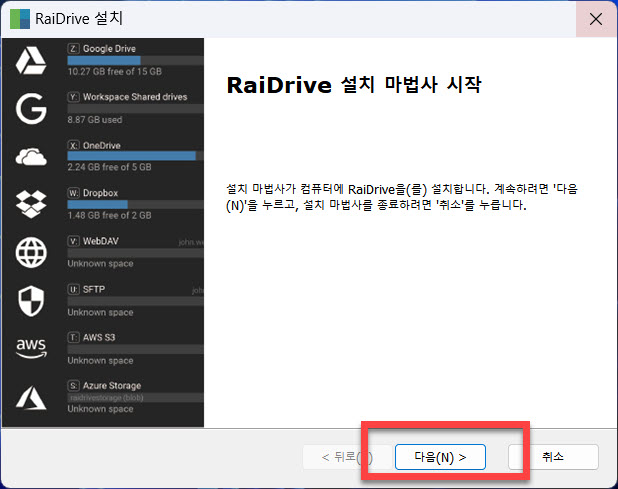Click '1.48 GB free of 2 GB' text

(x=109, y=216)
